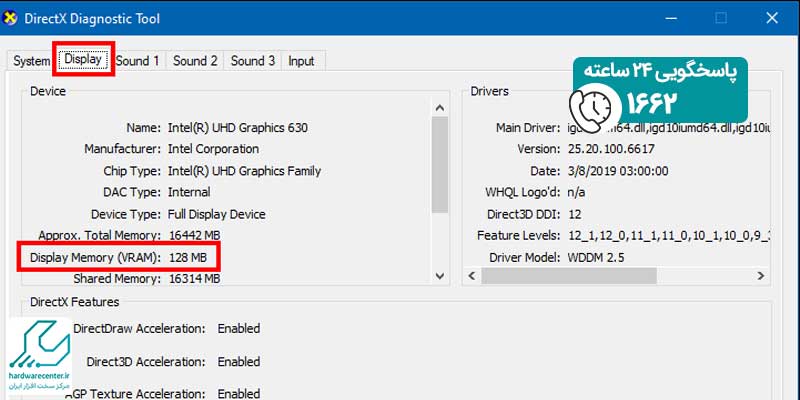Click the Device Type value Full Display Device
Viewport: 800px width, 400px height.
[216, 214]
